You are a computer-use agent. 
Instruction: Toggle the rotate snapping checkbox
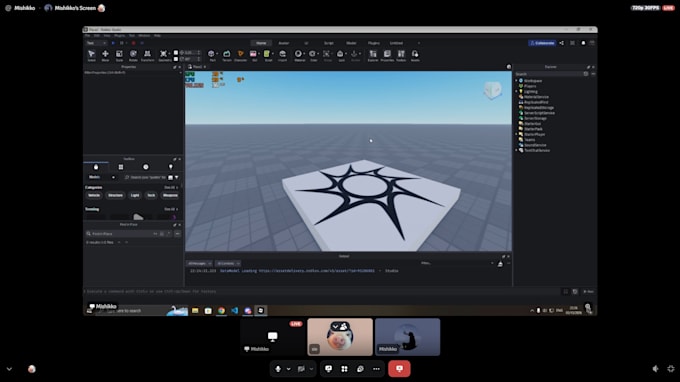point(176,59)
